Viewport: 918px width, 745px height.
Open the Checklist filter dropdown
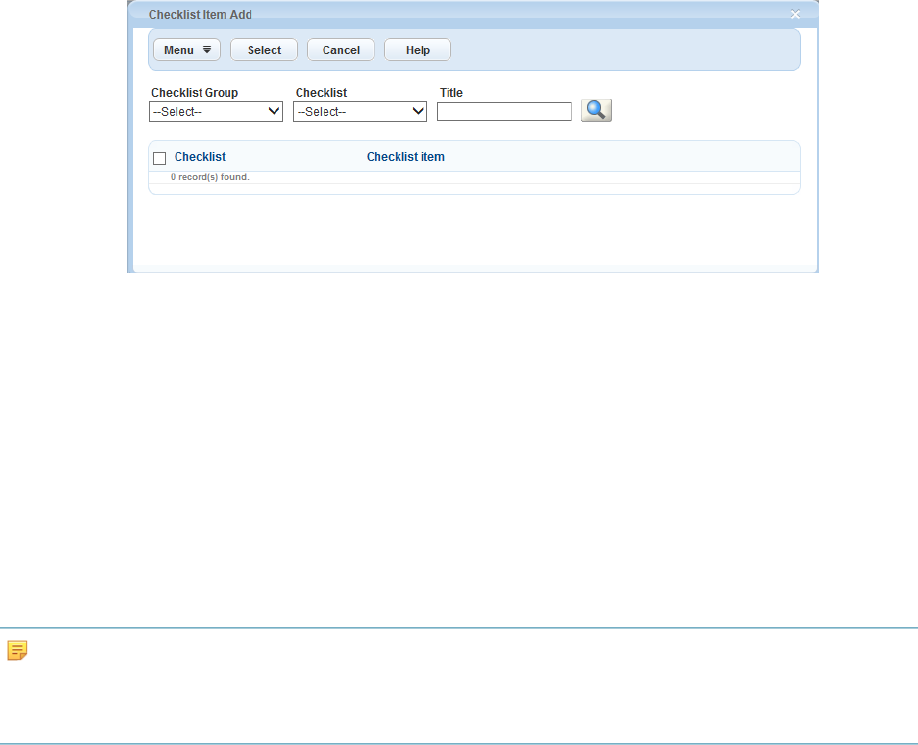360,111
